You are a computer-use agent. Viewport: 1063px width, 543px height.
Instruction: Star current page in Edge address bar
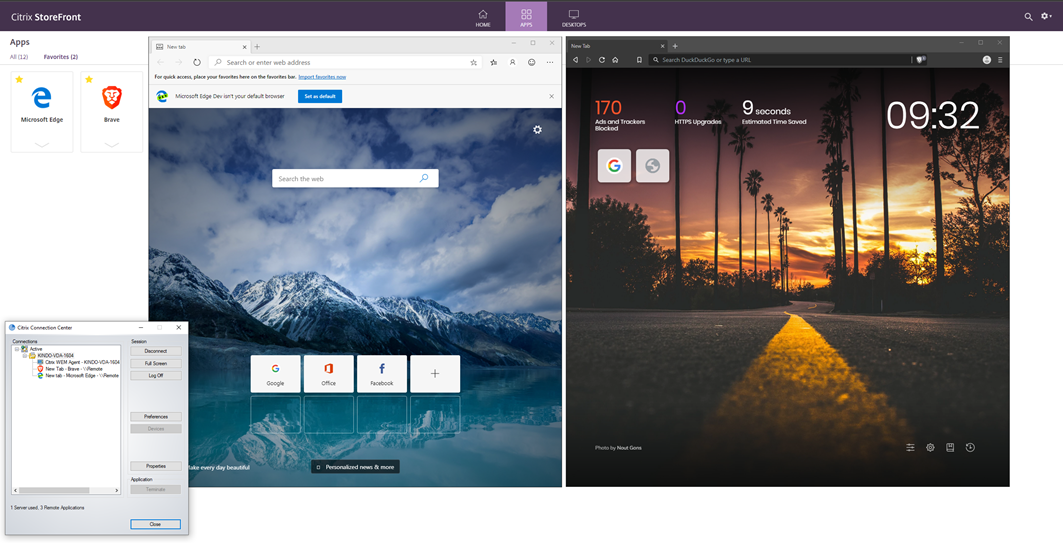[x=473, y=62]
